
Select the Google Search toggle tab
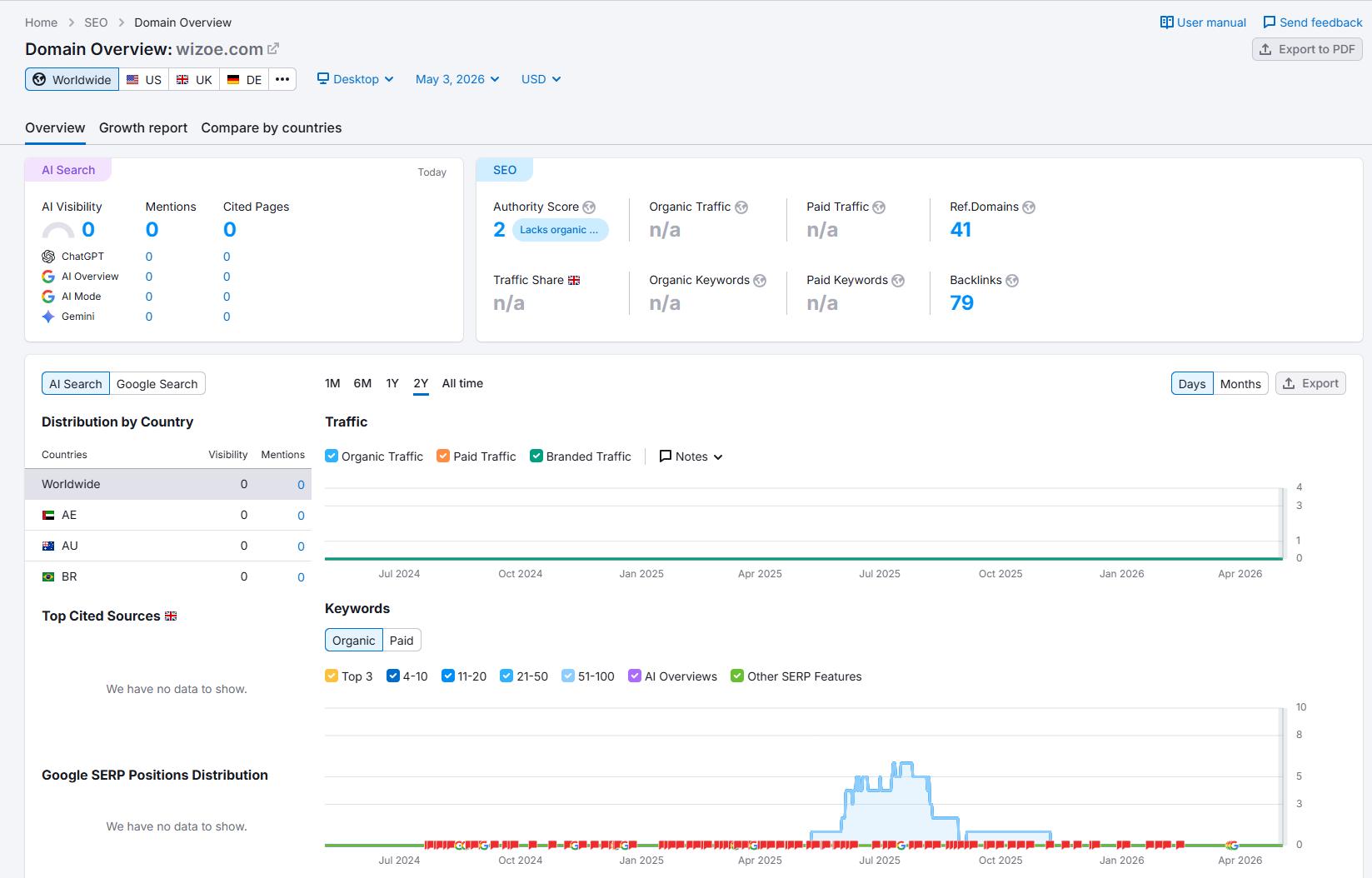157,383
